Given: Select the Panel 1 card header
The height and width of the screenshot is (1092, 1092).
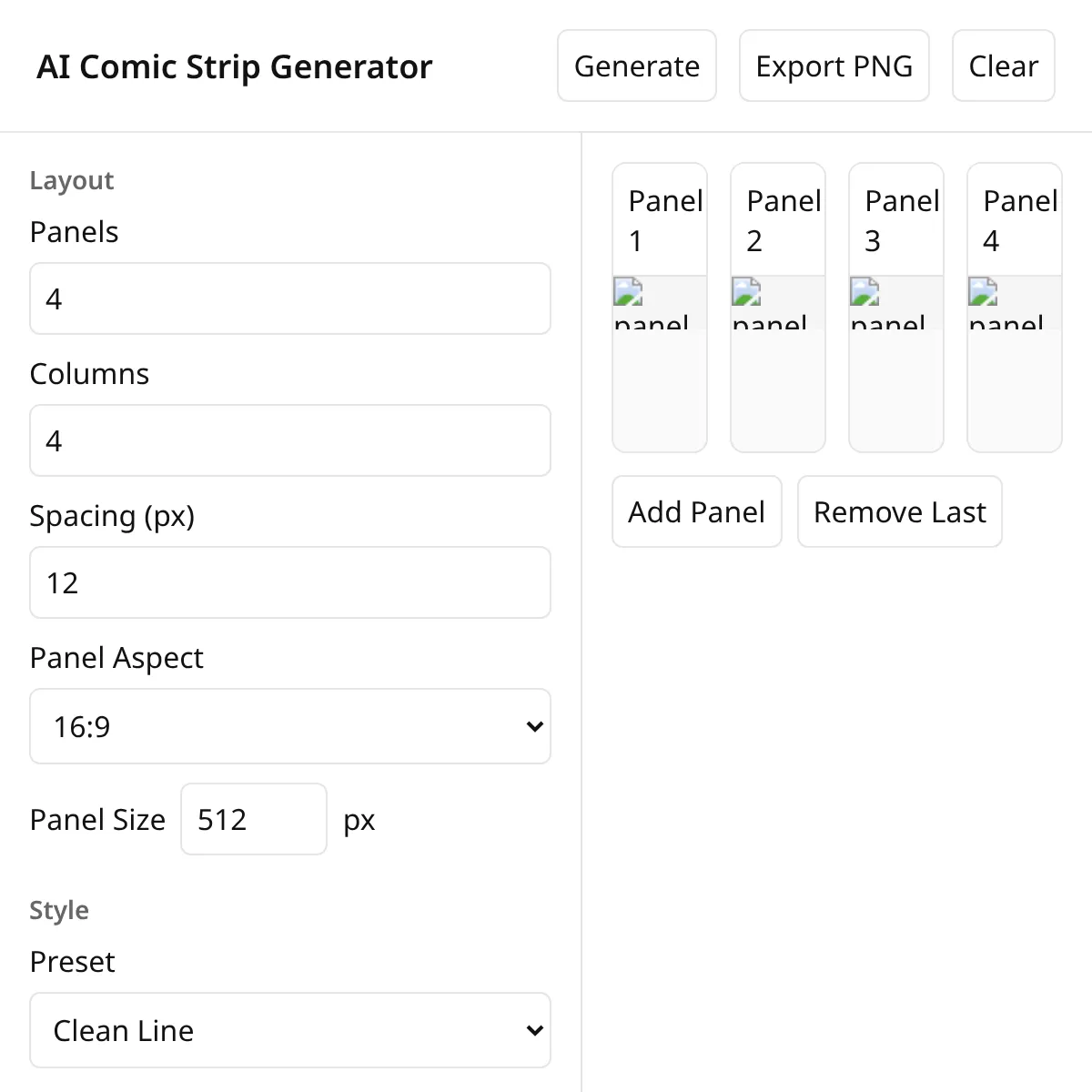Looking at the screenshot, I should click(660, 220).
